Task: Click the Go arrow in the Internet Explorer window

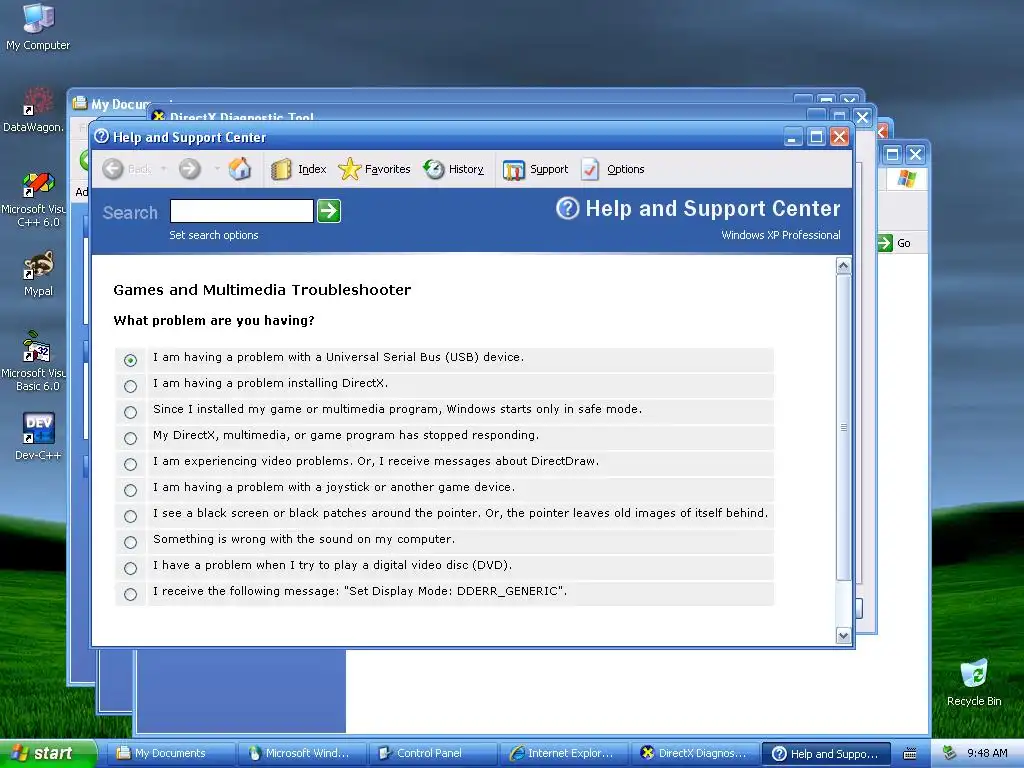Action: [x=885, y=243]
